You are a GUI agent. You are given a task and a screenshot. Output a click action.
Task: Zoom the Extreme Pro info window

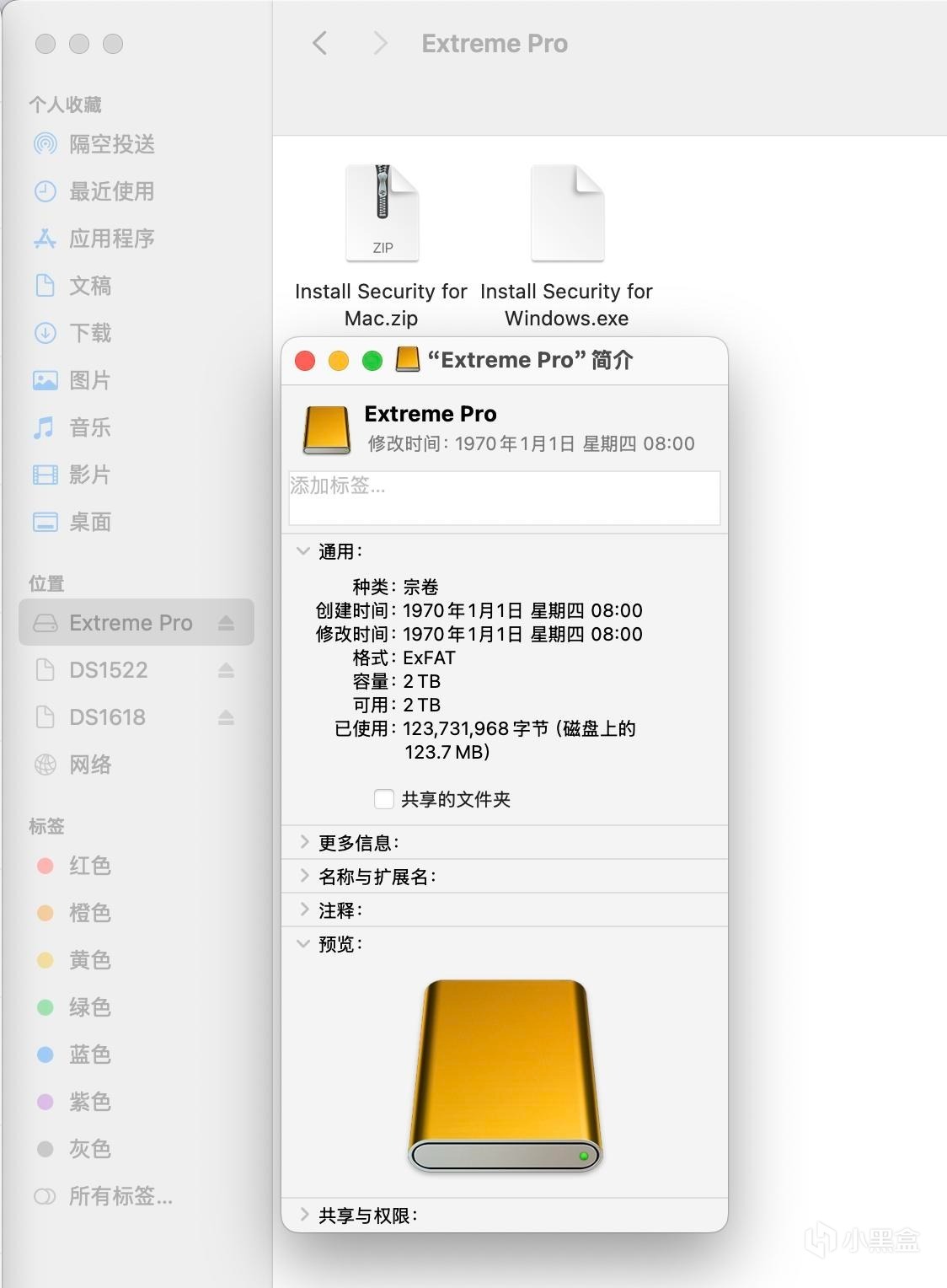tap(372, 361)
